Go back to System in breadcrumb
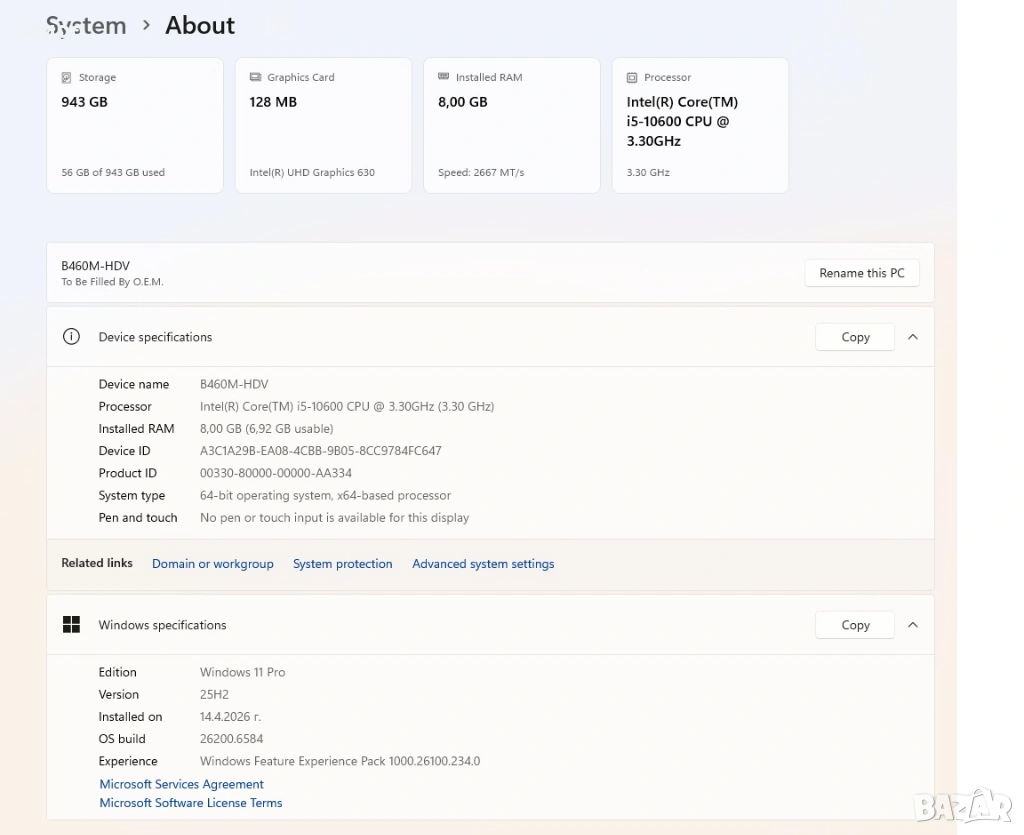This screenshot has height=835, width=1024. [x=86, y=26]
